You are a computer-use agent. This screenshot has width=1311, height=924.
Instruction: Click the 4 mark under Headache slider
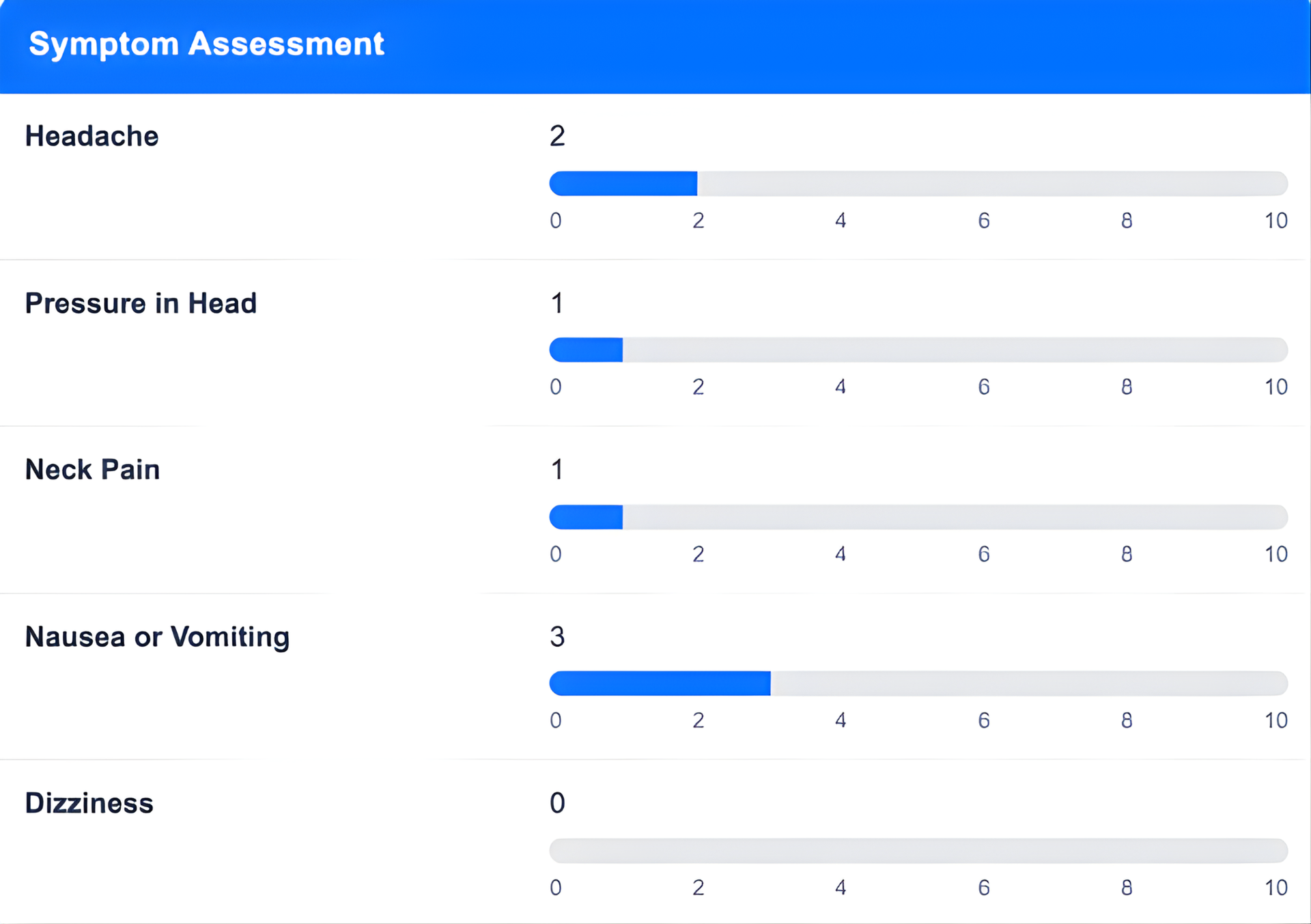841,221
